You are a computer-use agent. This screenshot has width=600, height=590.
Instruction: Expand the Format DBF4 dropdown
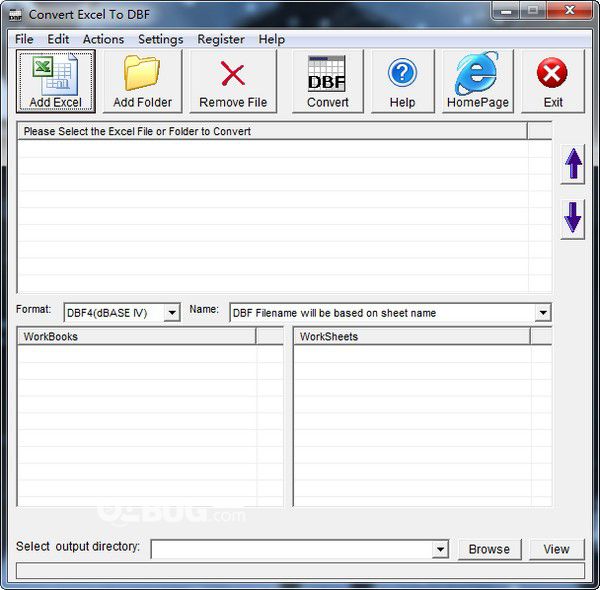point(172,313)
